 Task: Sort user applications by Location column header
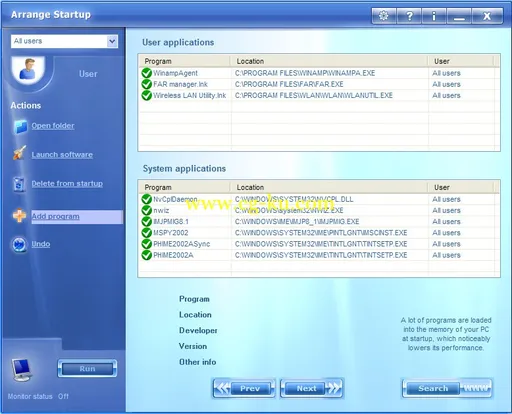click(329, 61)
